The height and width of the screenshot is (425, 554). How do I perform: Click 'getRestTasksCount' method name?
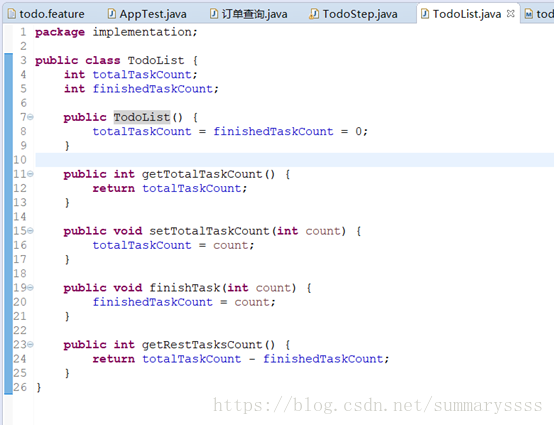click(202, 345)
